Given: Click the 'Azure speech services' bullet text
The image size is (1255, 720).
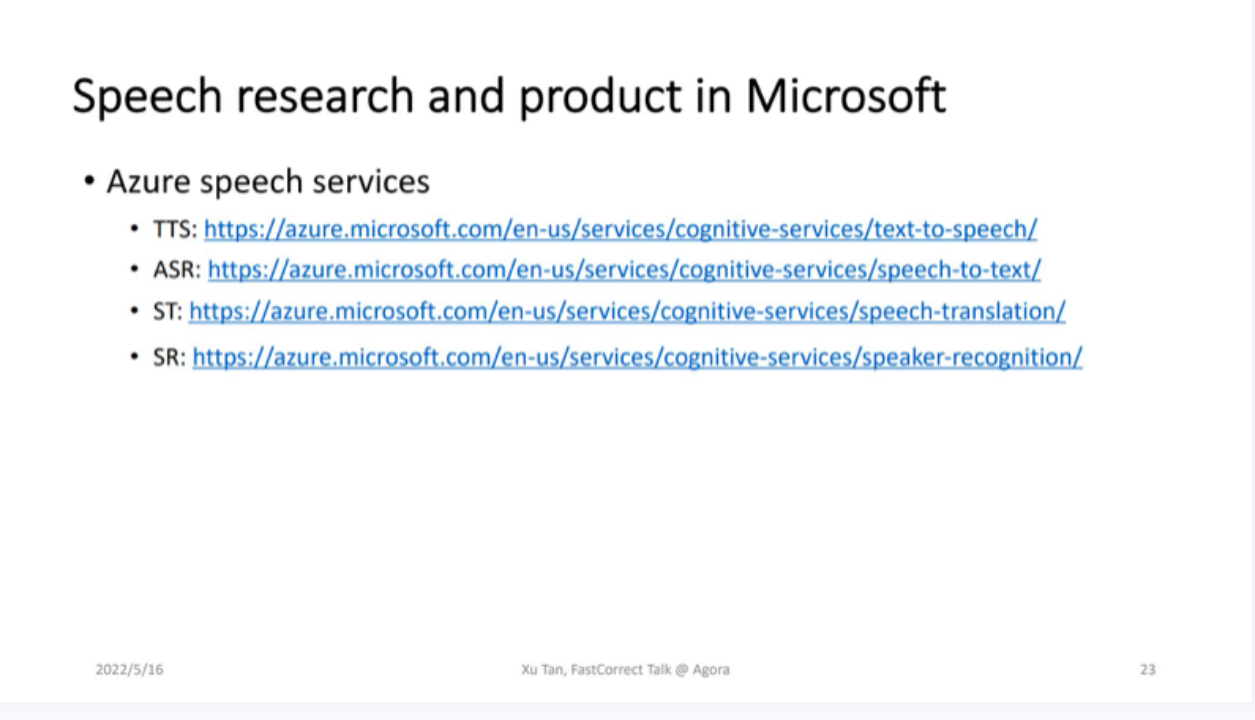Looking at the screenshot, I should pyautogui.click(x=268, y=182).
